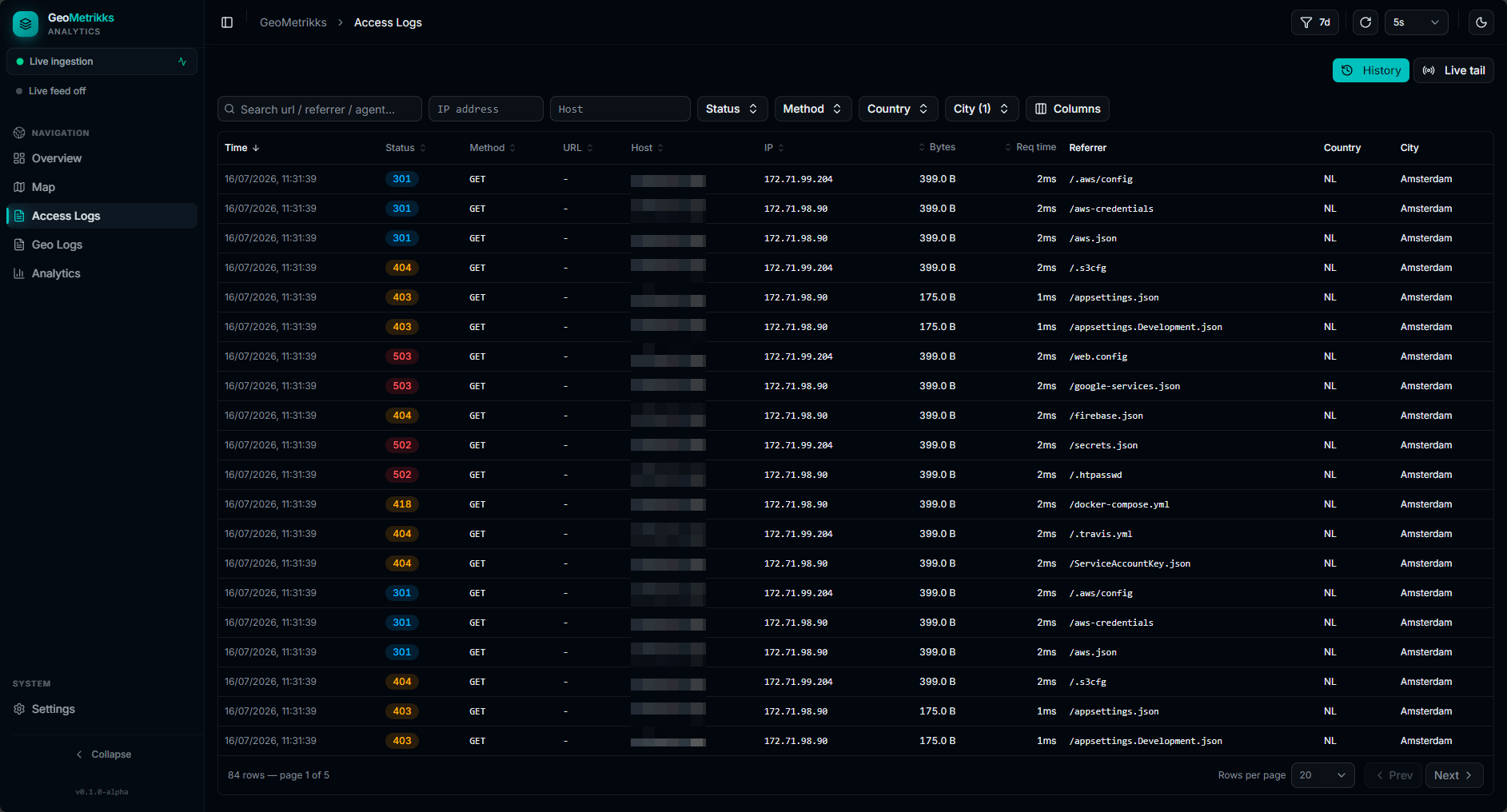
Task: Open Map in the sidebar
Action: click(x=102, y=187)
